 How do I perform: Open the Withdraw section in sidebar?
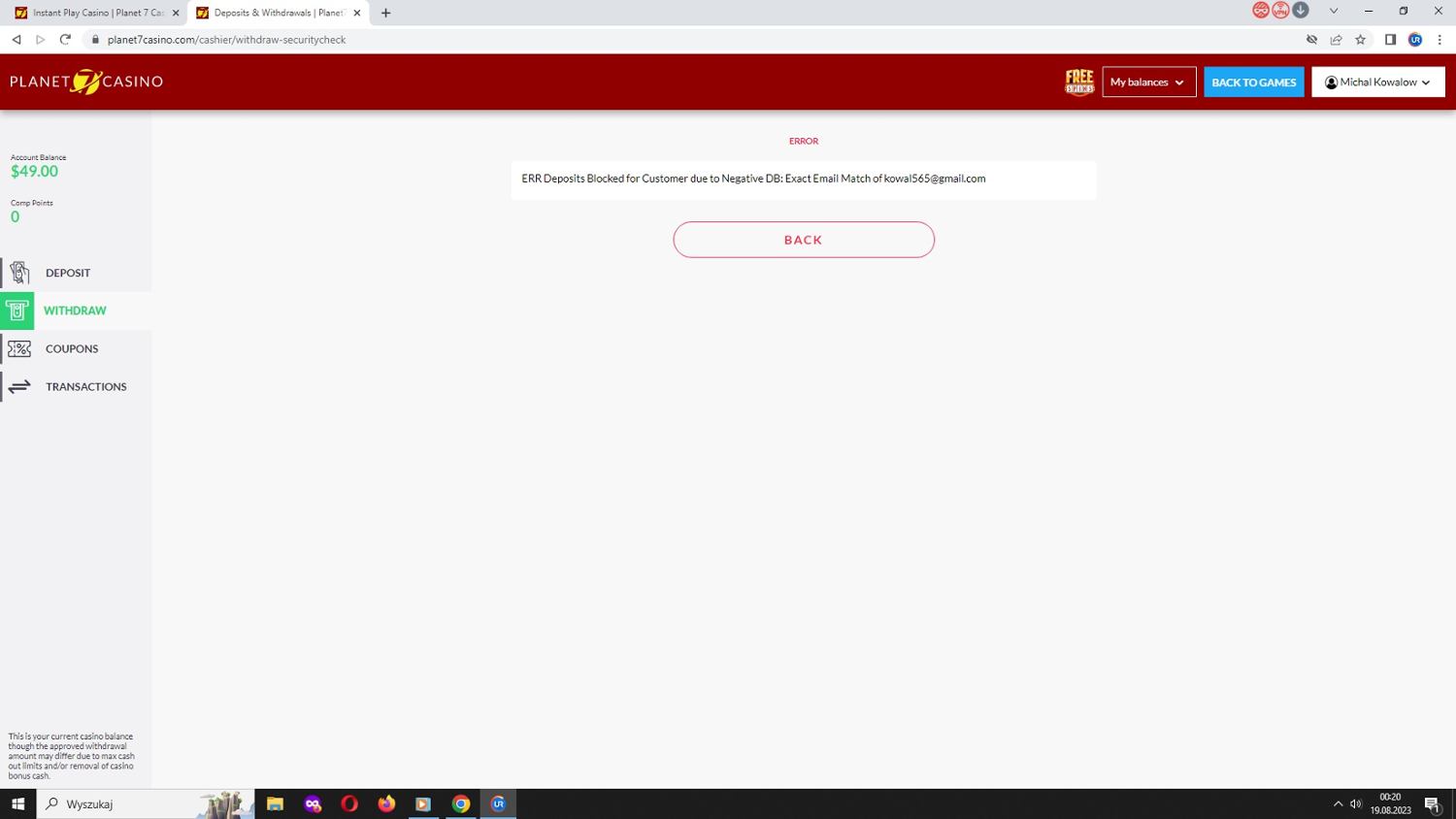point(76,311)
